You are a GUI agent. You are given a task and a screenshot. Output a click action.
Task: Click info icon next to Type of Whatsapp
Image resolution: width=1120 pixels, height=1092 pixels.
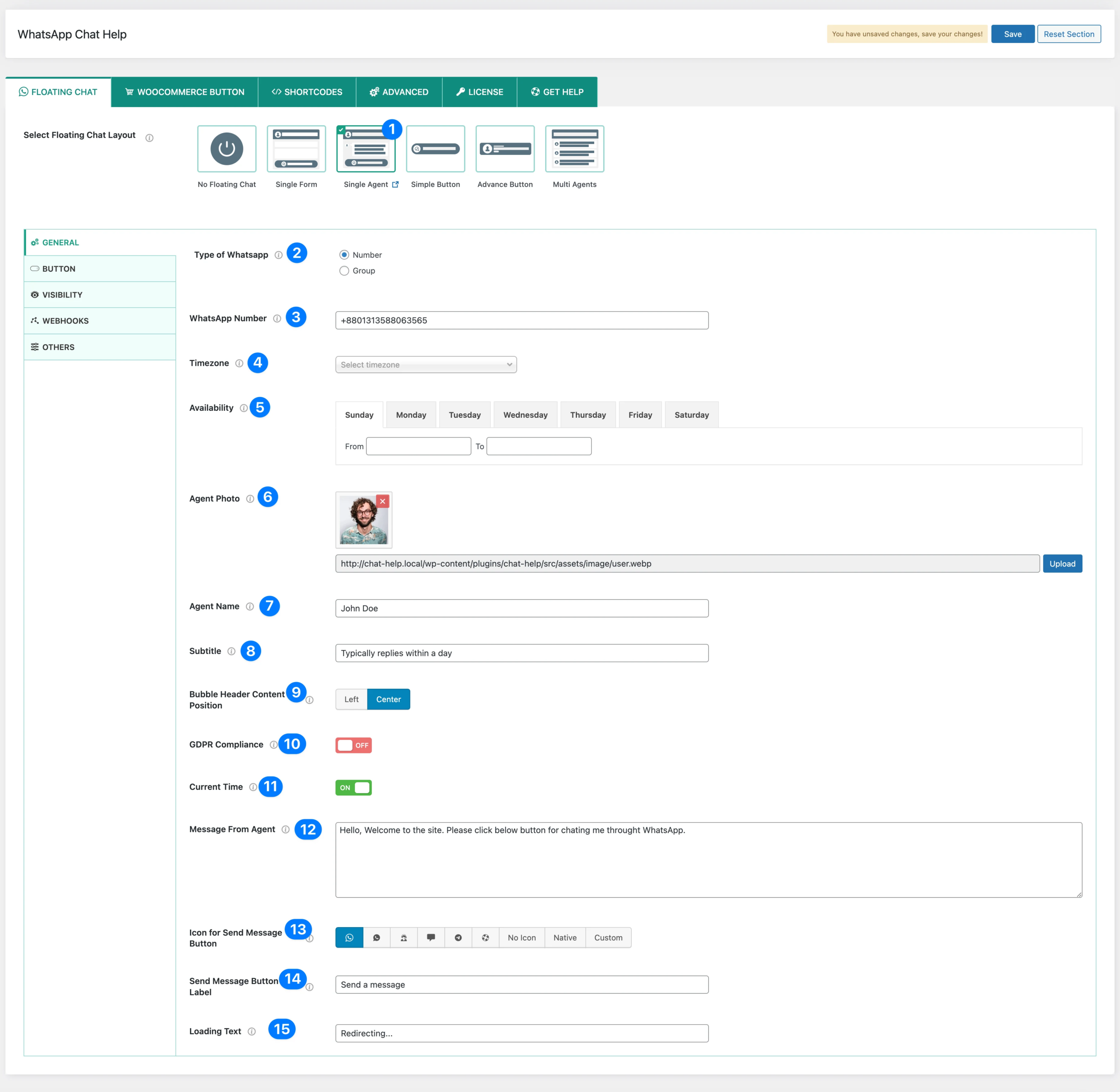click(x=278, y=255)
